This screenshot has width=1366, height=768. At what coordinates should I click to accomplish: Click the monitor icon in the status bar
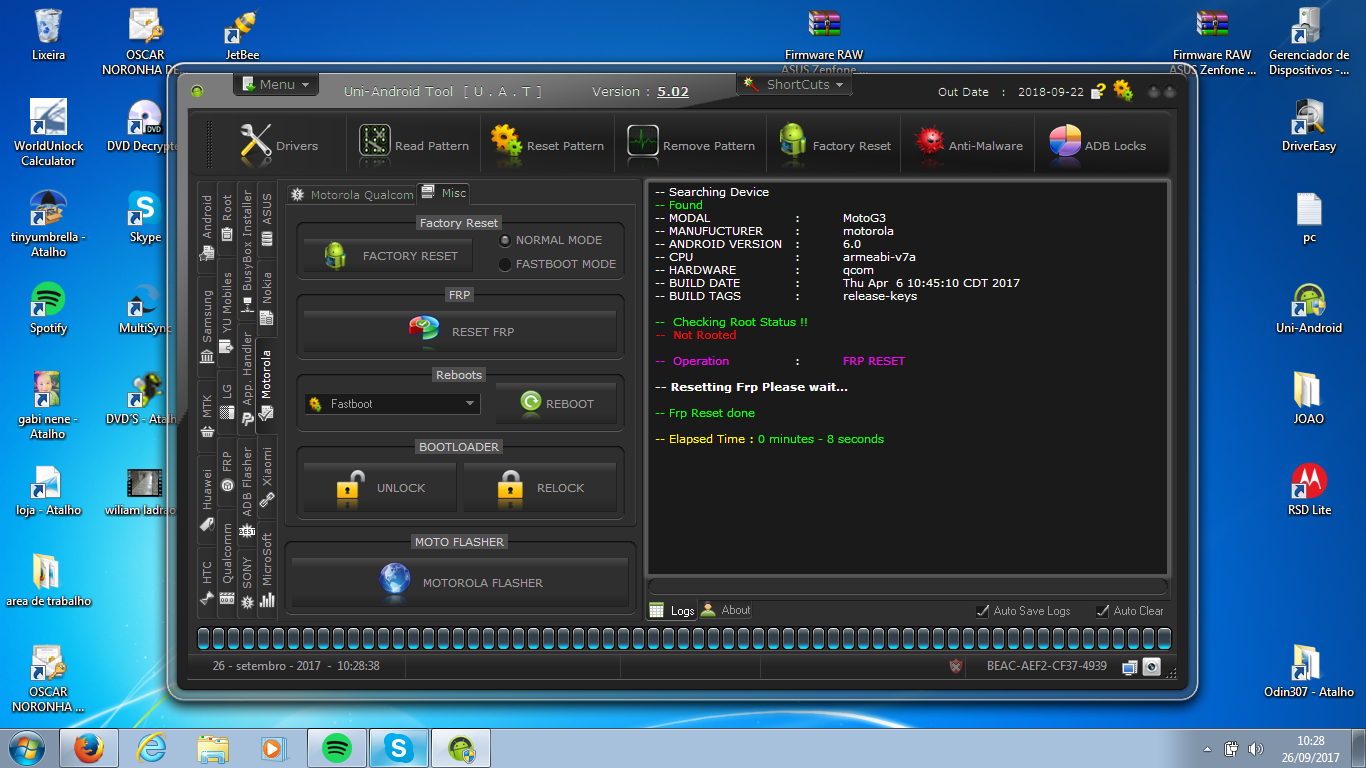pyautogui.click(x=1130, y=666)
